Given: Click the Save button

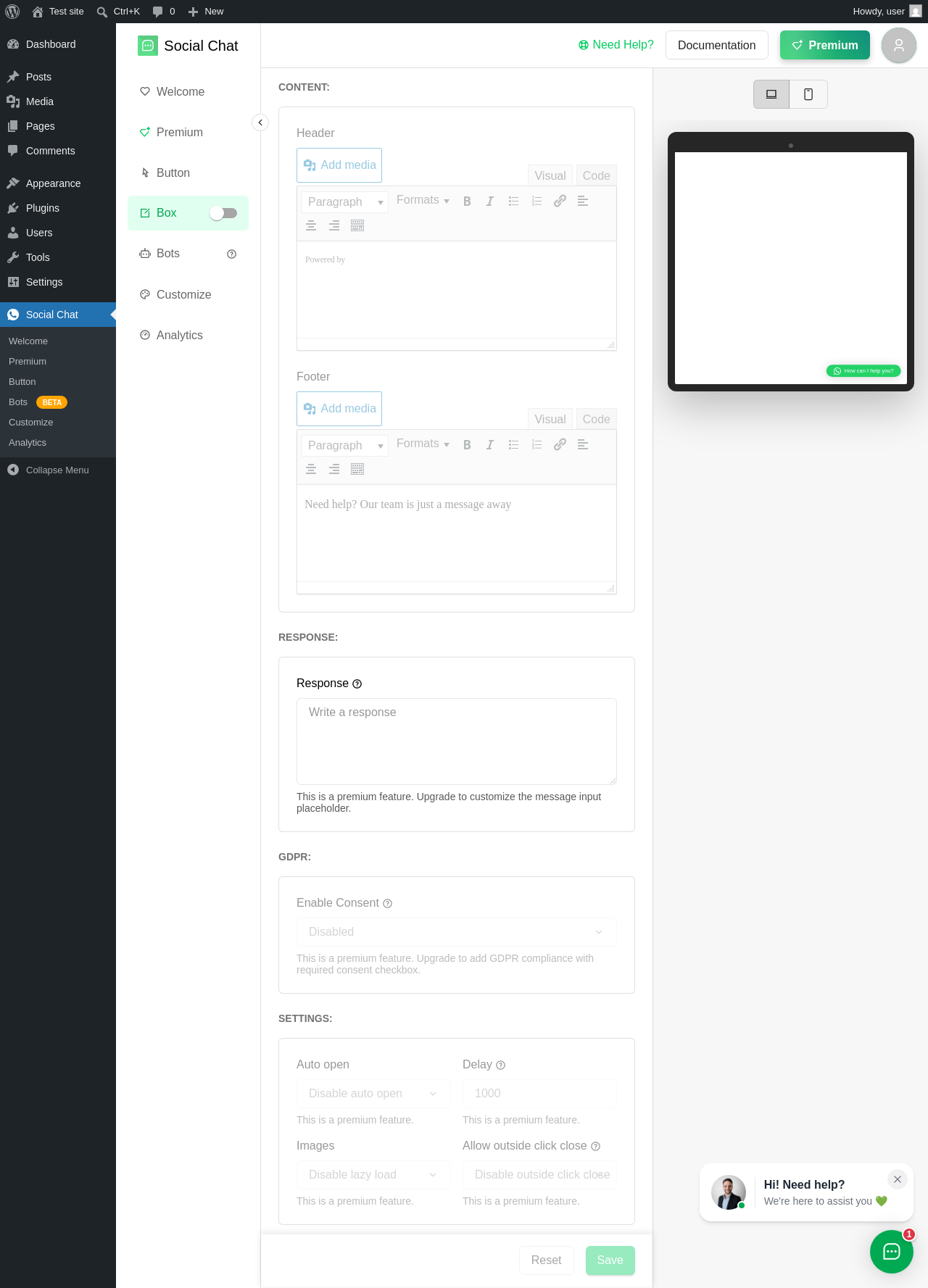Looking at the screenshot, I should tap(610, 1260).
